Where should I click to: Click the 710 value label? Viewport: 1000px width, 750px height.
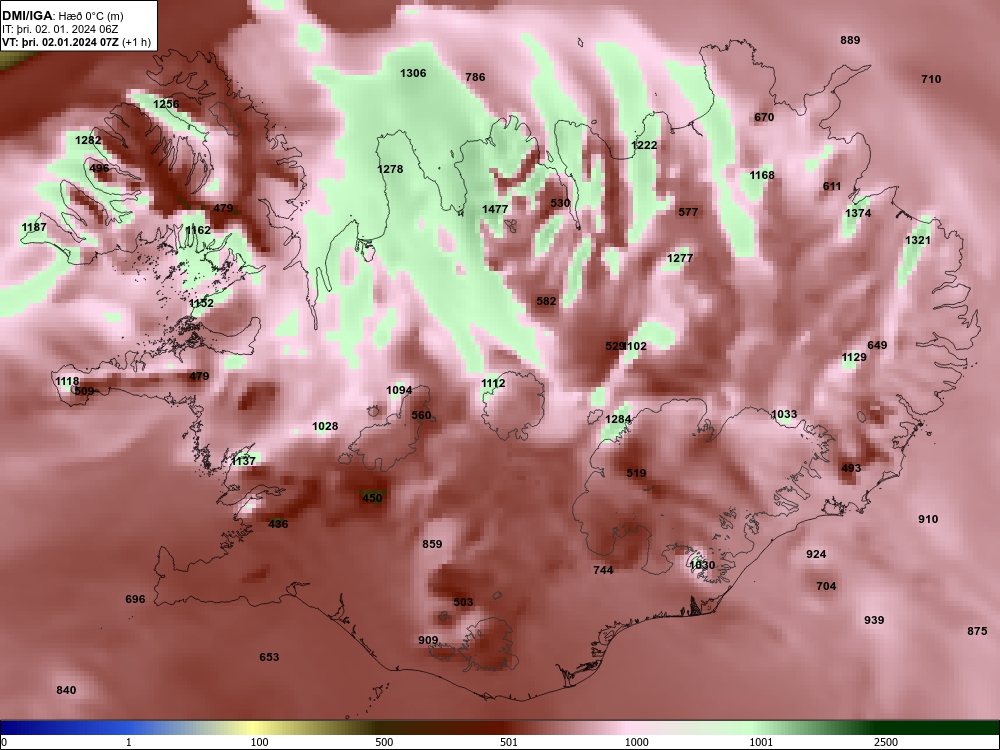931,79
